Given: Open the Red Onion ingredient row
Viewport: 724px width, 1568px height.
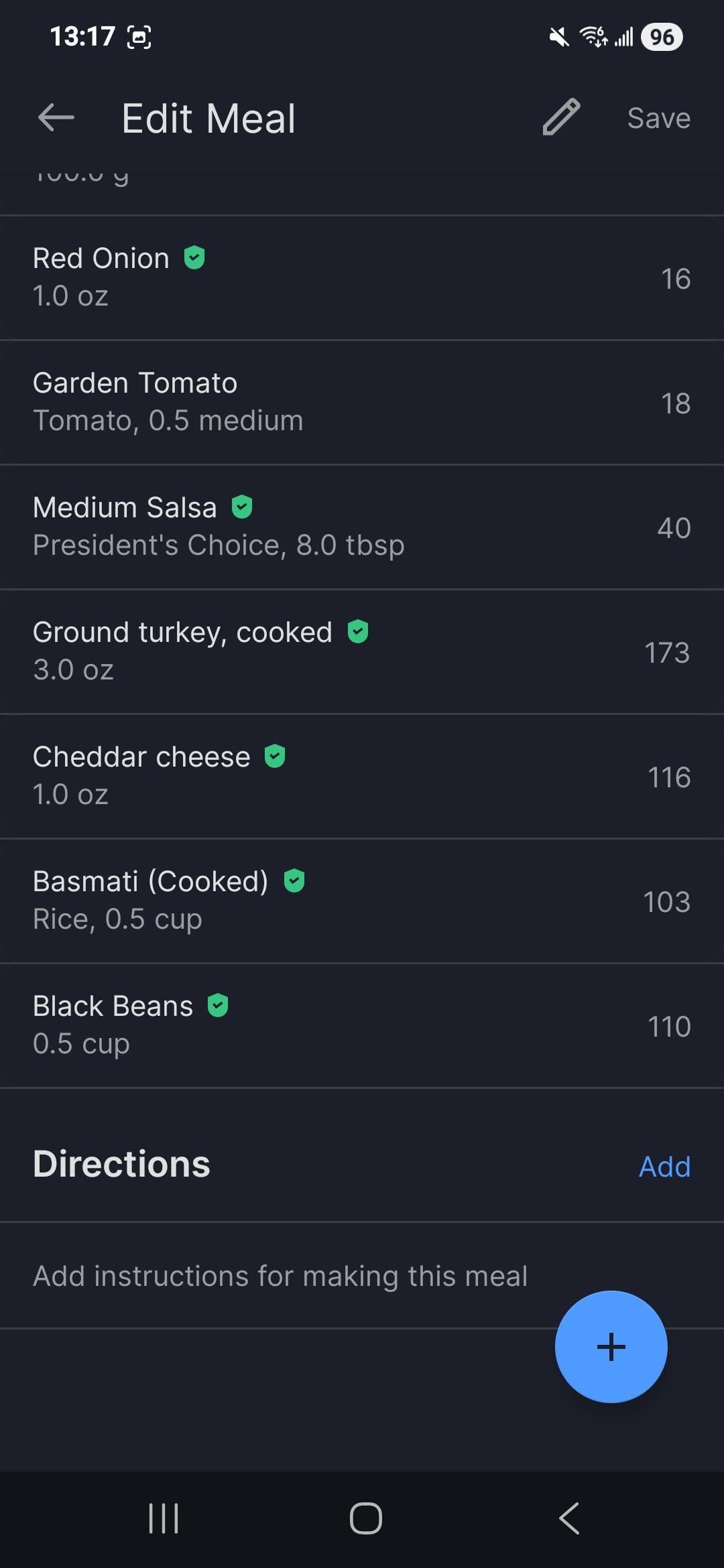Looking at the screenshot, I should [x=362, y=277].
